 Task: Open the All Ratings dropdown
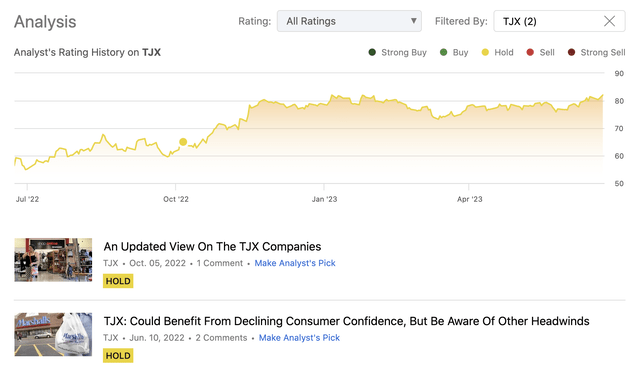point(349,21)
